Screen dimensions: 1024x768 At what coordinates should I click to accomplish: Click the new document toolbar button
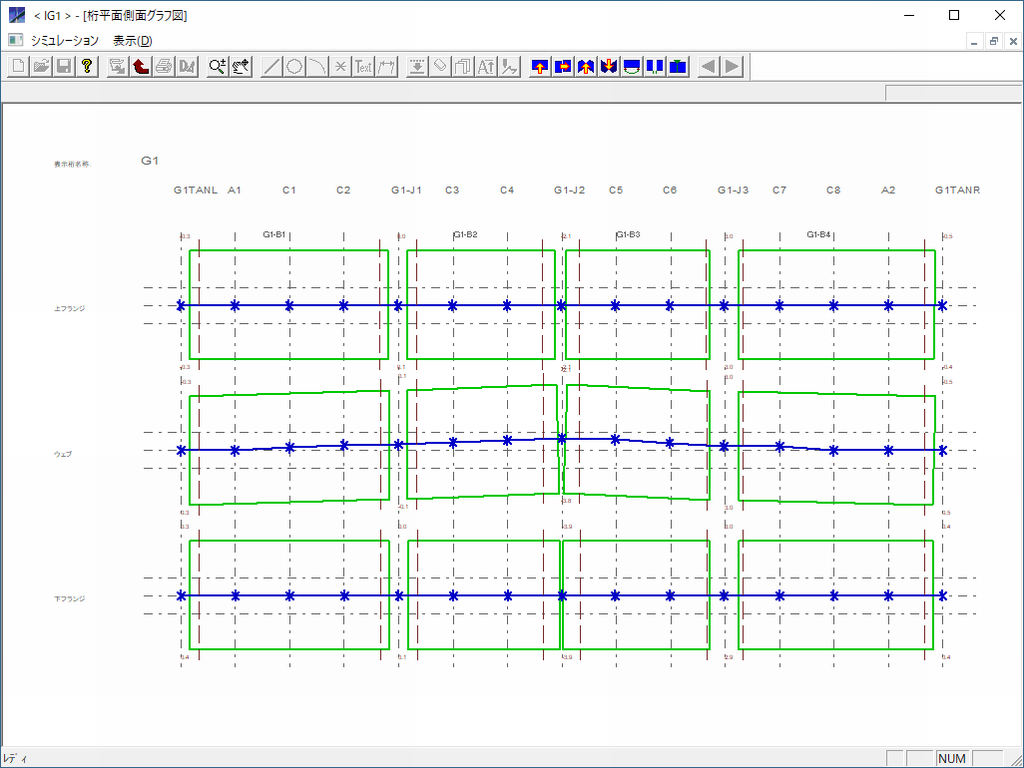[18, 67]
